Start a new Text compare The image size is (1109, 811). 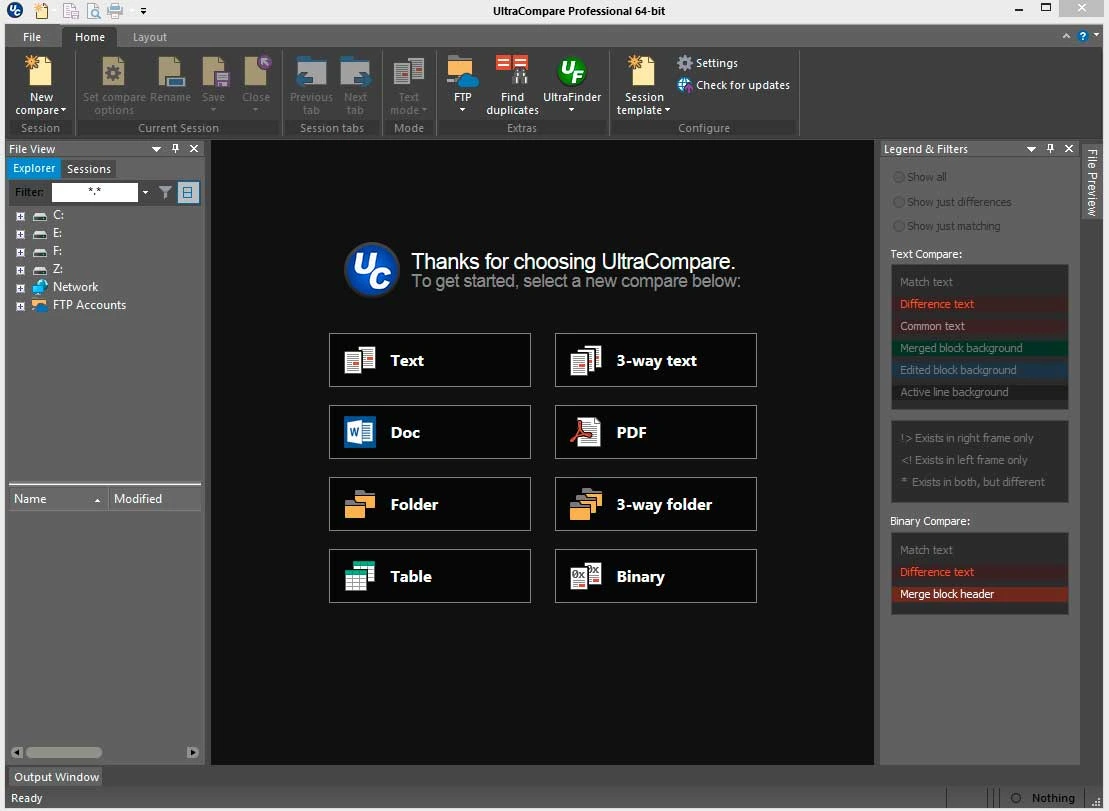pos(429,360)
